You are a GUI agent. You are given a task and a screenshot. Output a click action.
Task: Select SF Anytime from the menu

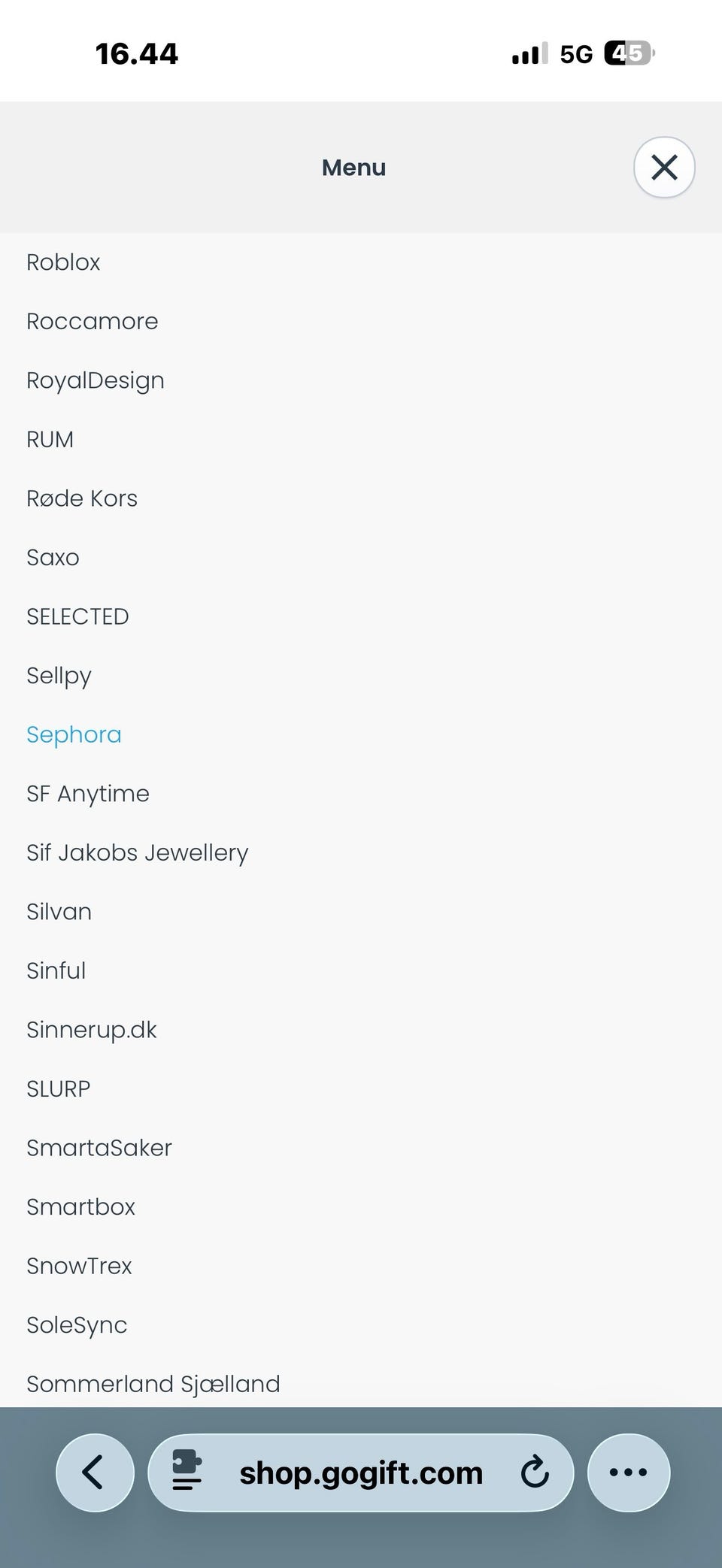point(88,794)
